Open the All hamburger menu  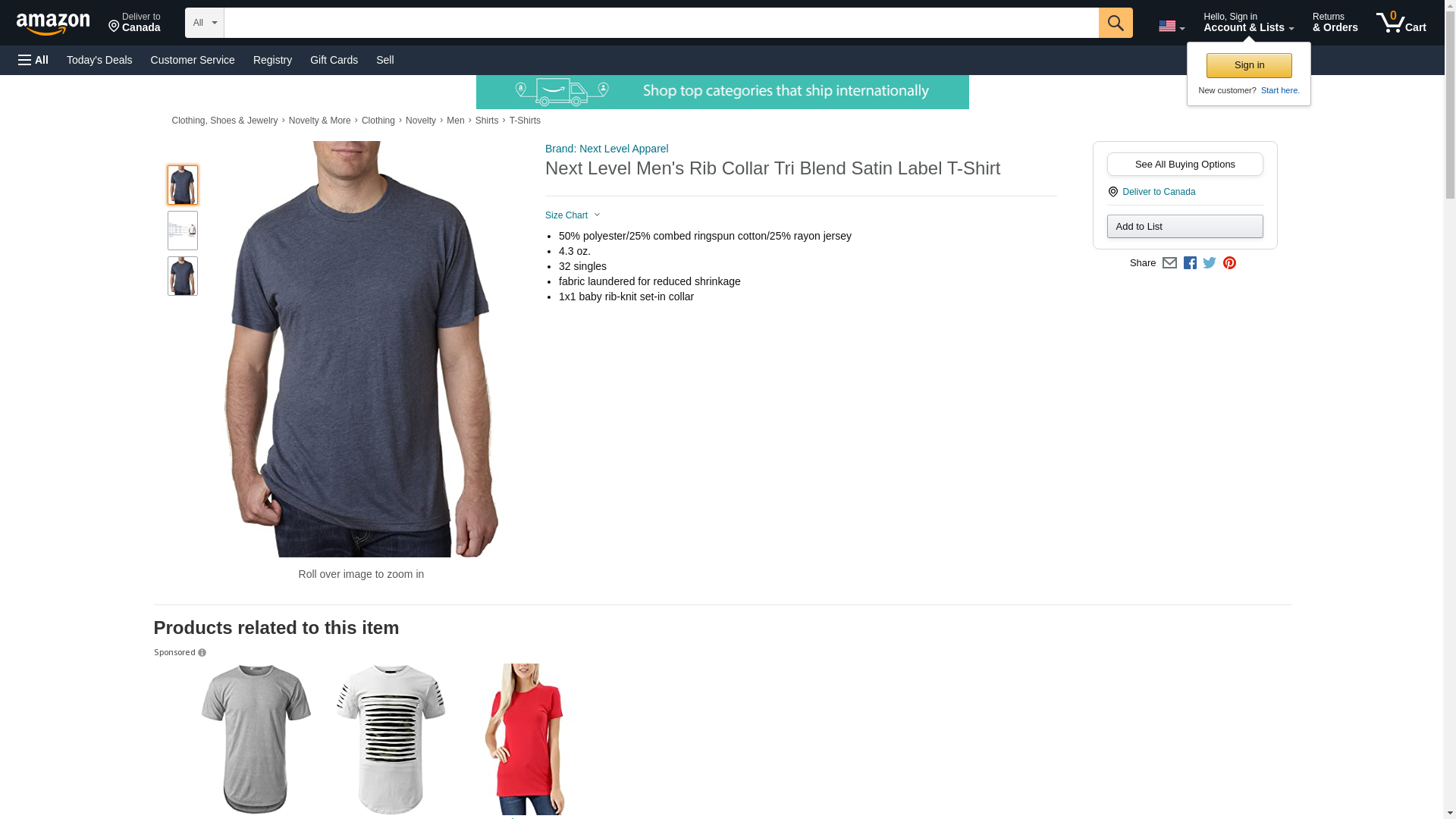click(x=33, y=60)
